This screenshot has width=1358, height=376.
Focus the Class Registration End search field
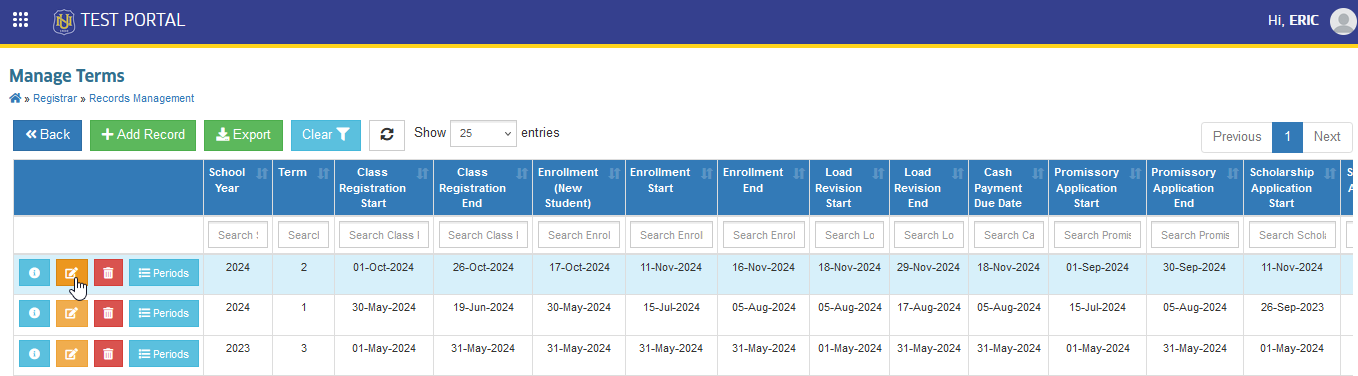483,235
